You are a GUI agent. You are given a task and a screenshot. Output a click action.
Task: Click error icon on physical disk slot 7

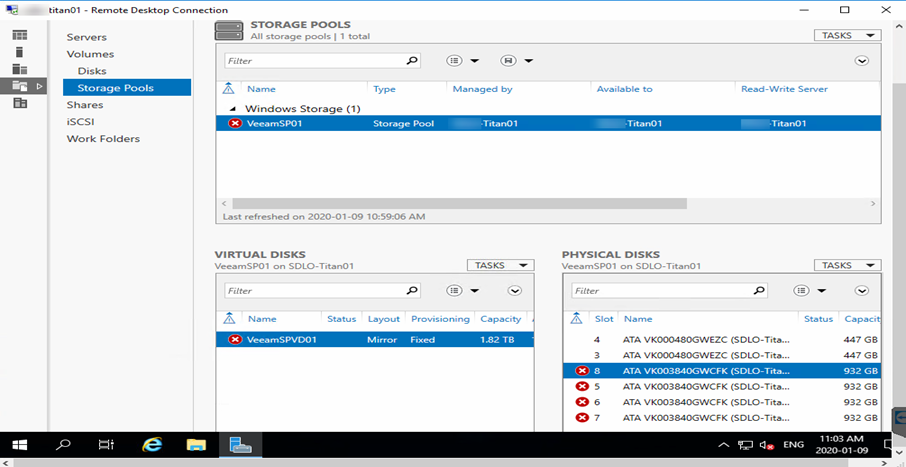point(582,417)
